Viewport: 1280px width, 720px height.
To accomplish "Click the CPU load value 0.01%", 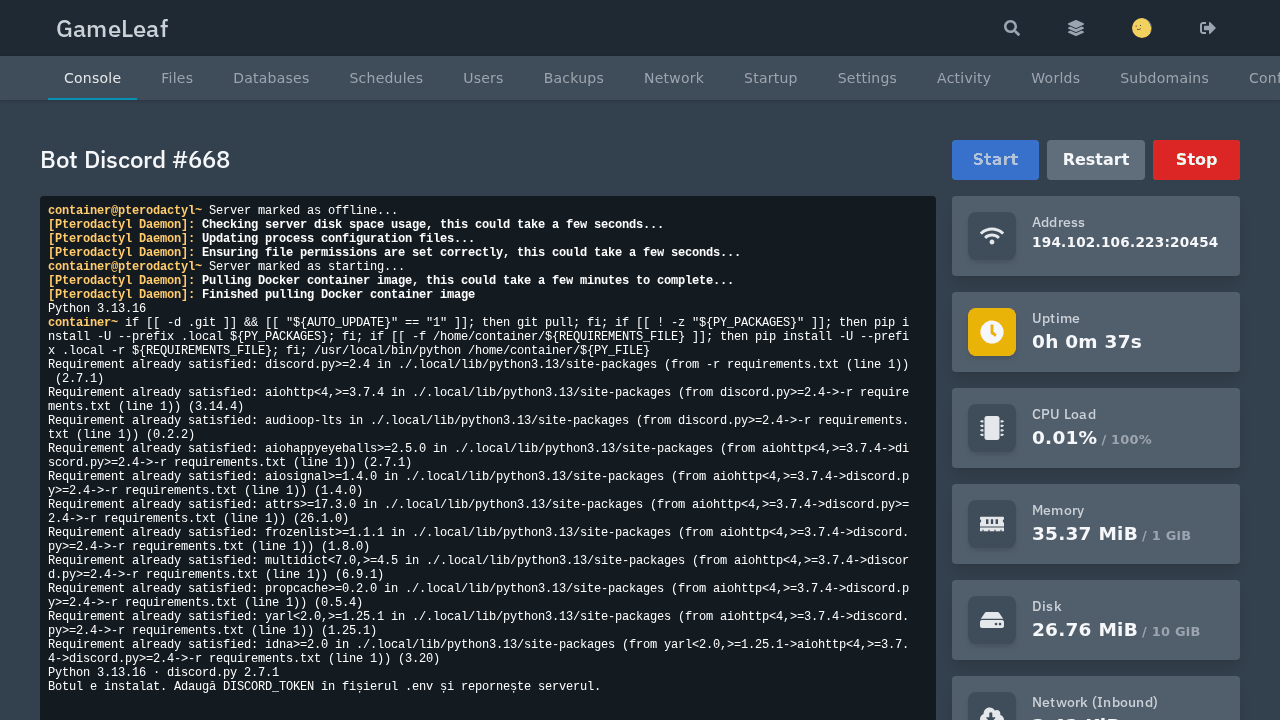I will point(1064,438).
